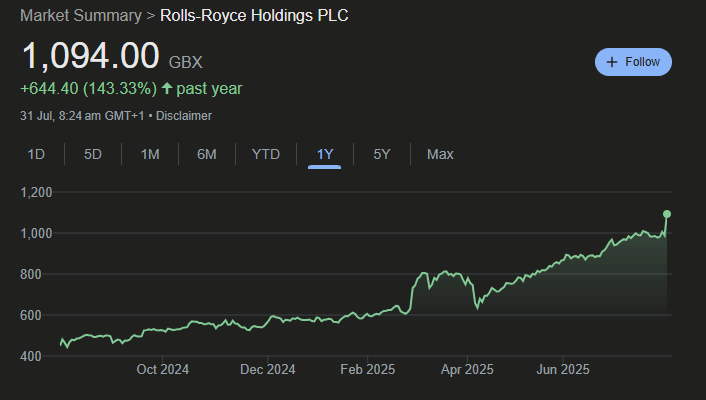Switch the chart to 5Y view
Screen dimensions: 706x400
(382, 154)
